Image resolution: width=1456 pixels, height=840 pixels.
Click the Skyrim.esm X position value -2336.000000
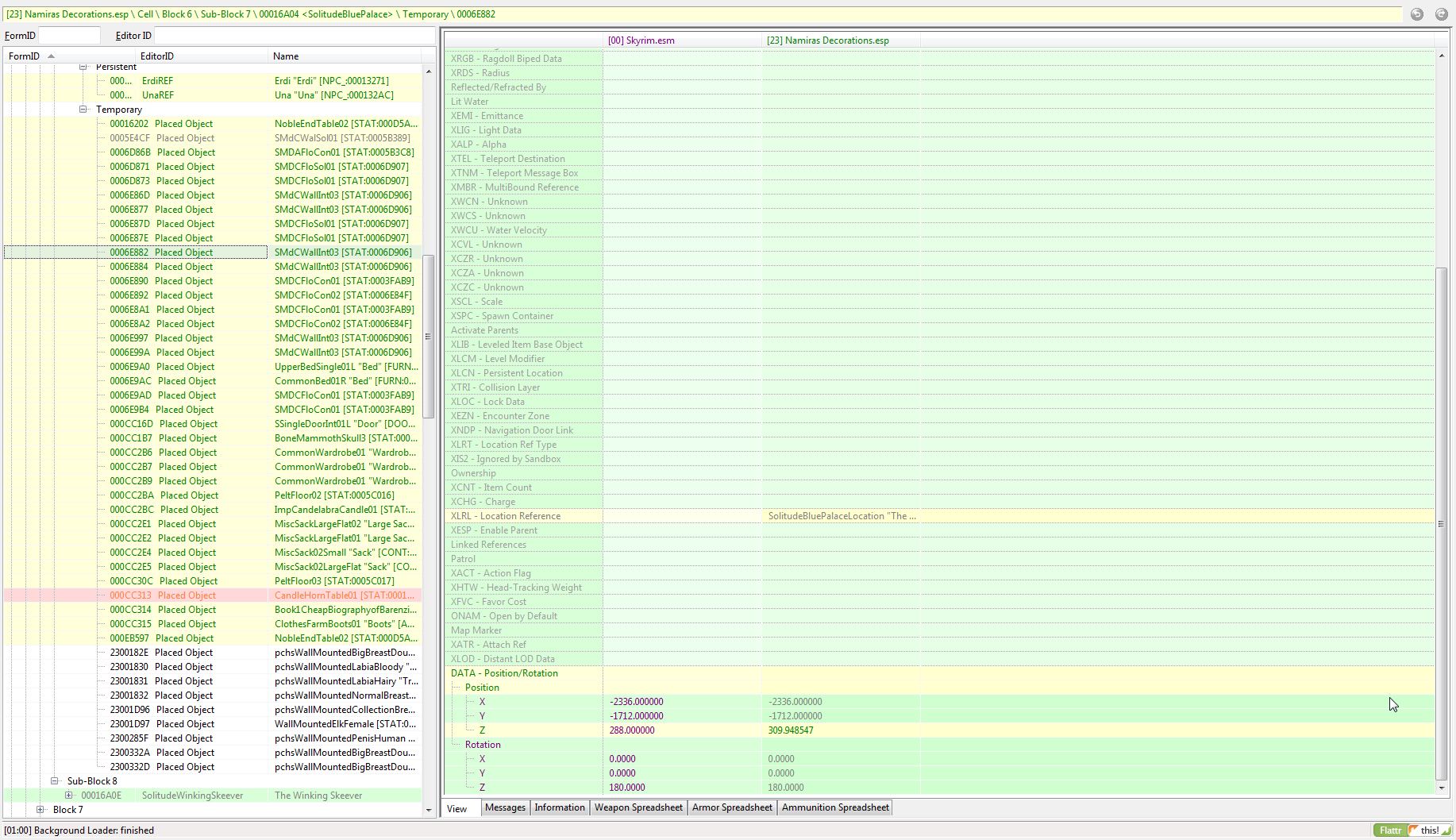click(637, 702)
